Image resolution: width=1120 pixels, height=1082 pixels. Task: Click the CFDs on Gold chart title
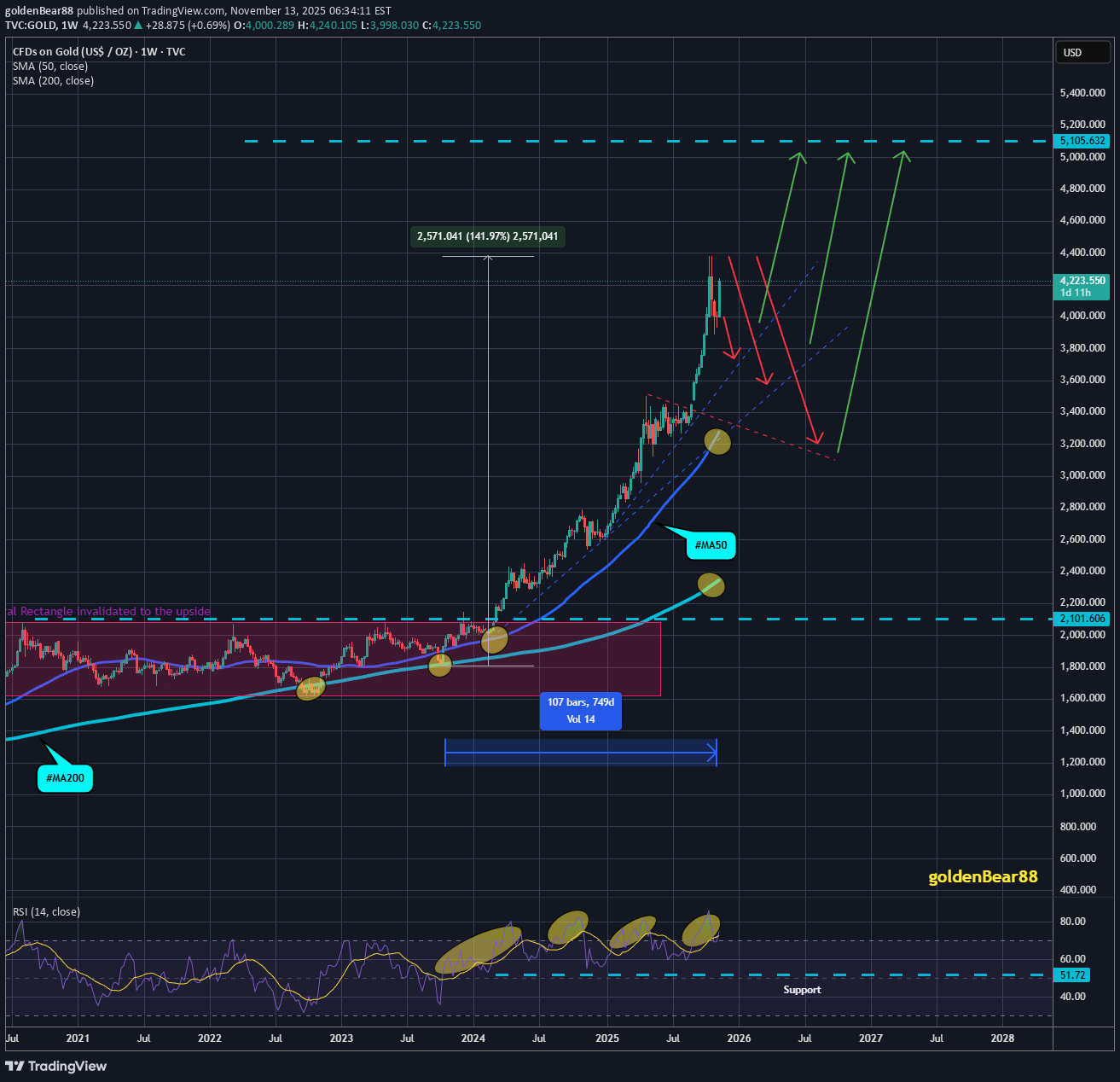click(x=99, y=52)
